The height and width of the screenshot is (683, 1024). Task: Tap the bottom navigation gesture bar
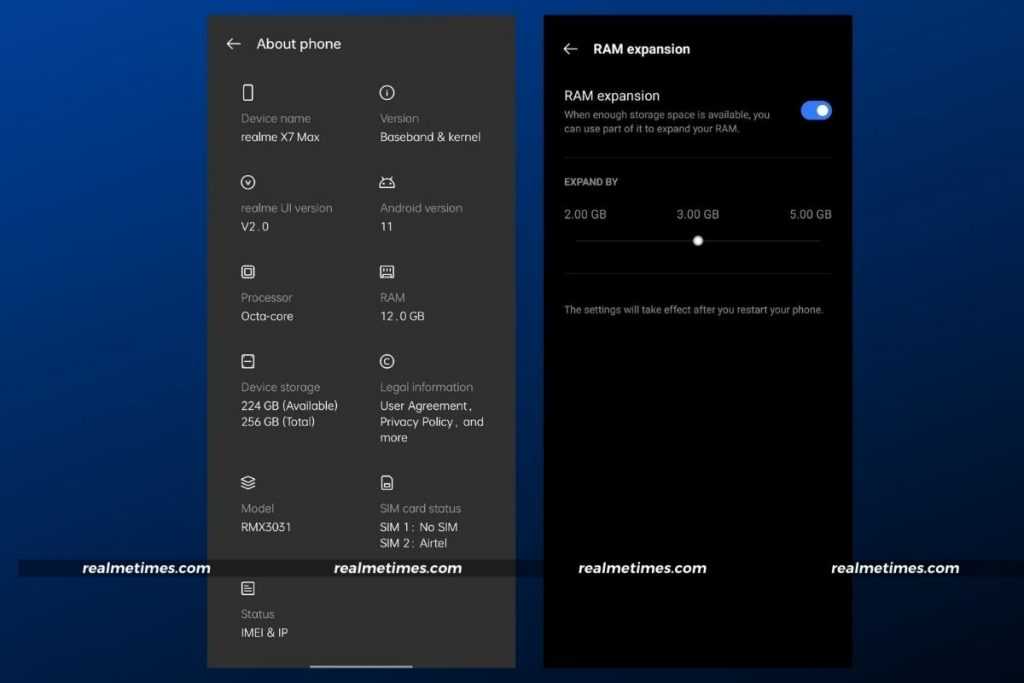pyautogui.click(x=361, y=667)
